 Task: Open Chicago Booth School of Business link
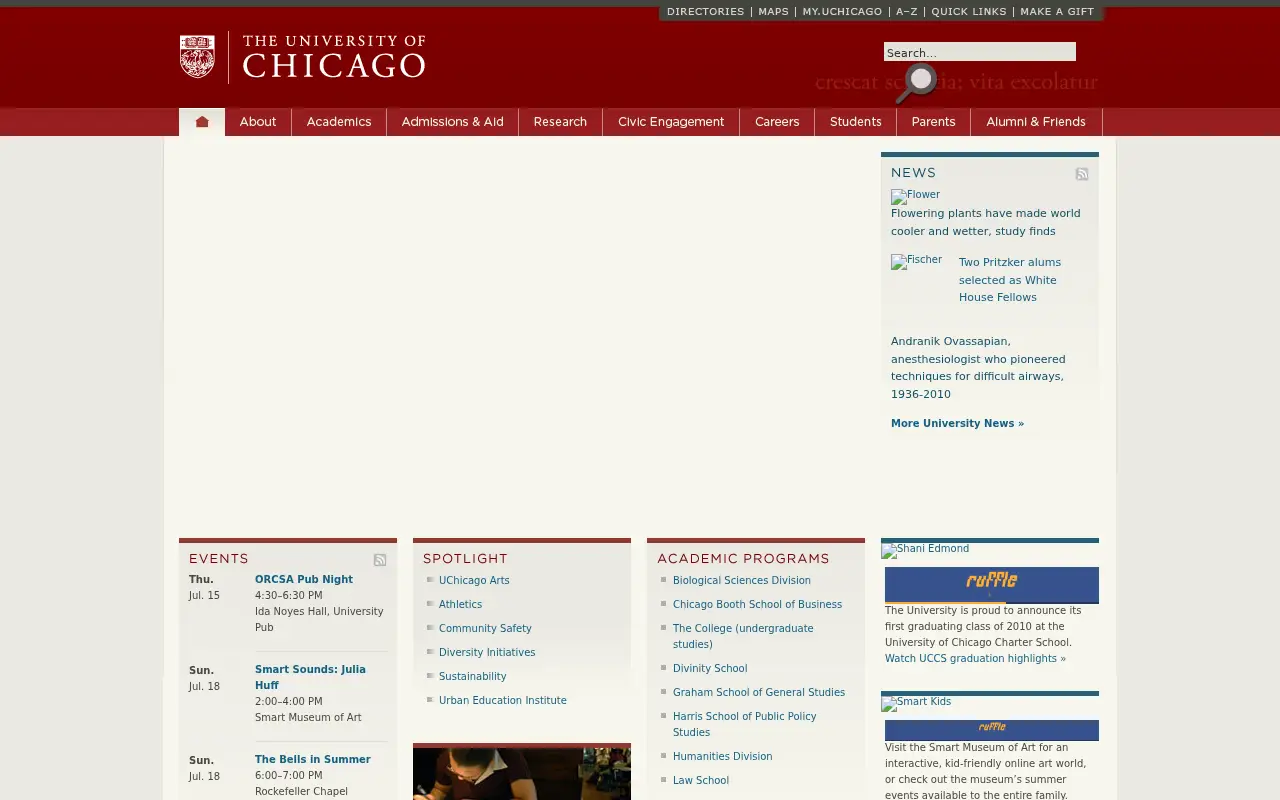click(757, 605)
